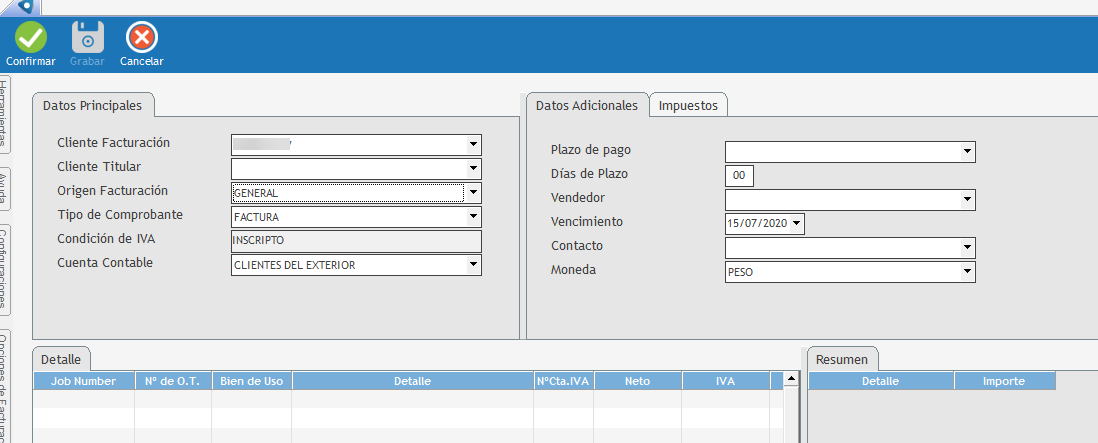
Task: Click the Job Number column header
Action: (x=84, y=381)
